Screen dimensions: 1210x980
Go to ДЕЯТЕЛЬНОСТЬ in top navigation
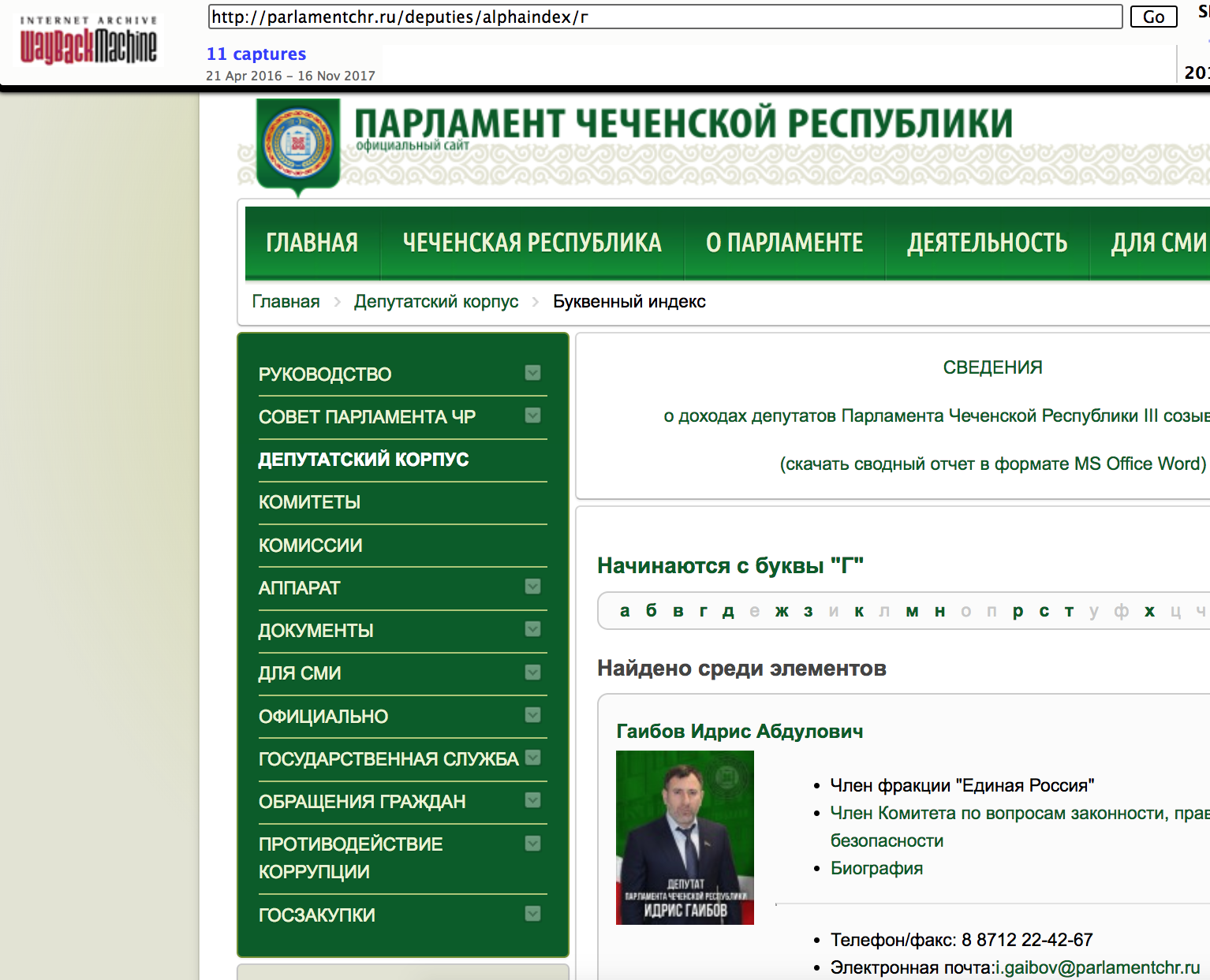tap(987, 243)
